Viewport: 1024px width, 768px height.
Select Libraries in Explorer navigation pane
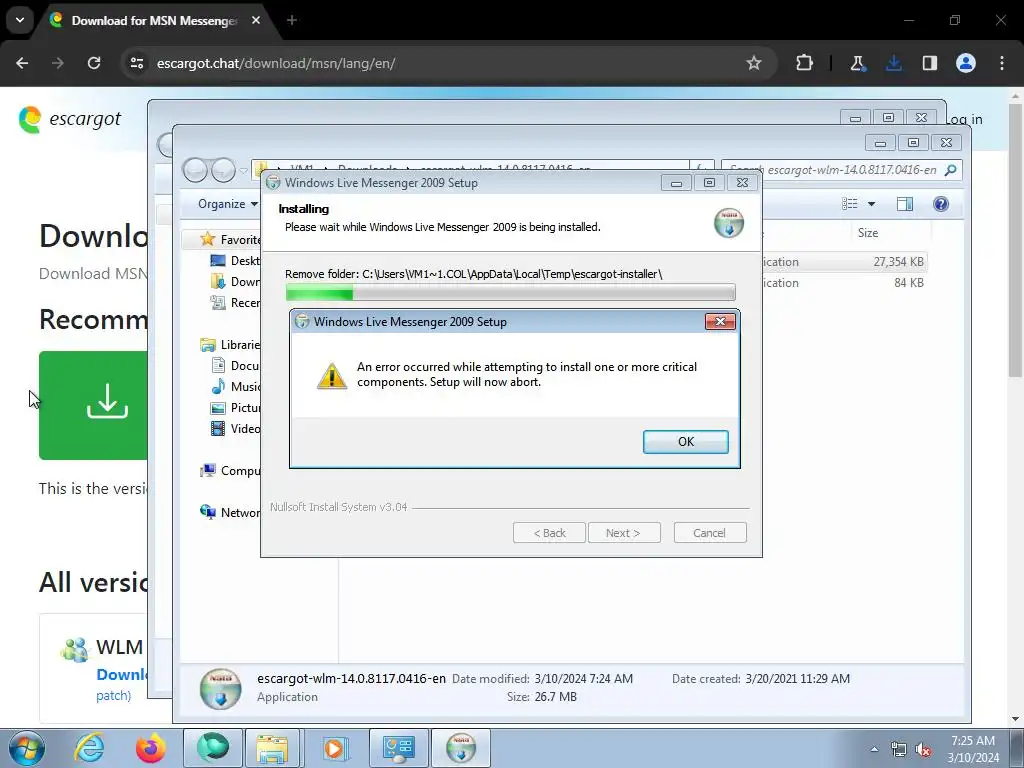pyautogui.click(x=230, y=344)
